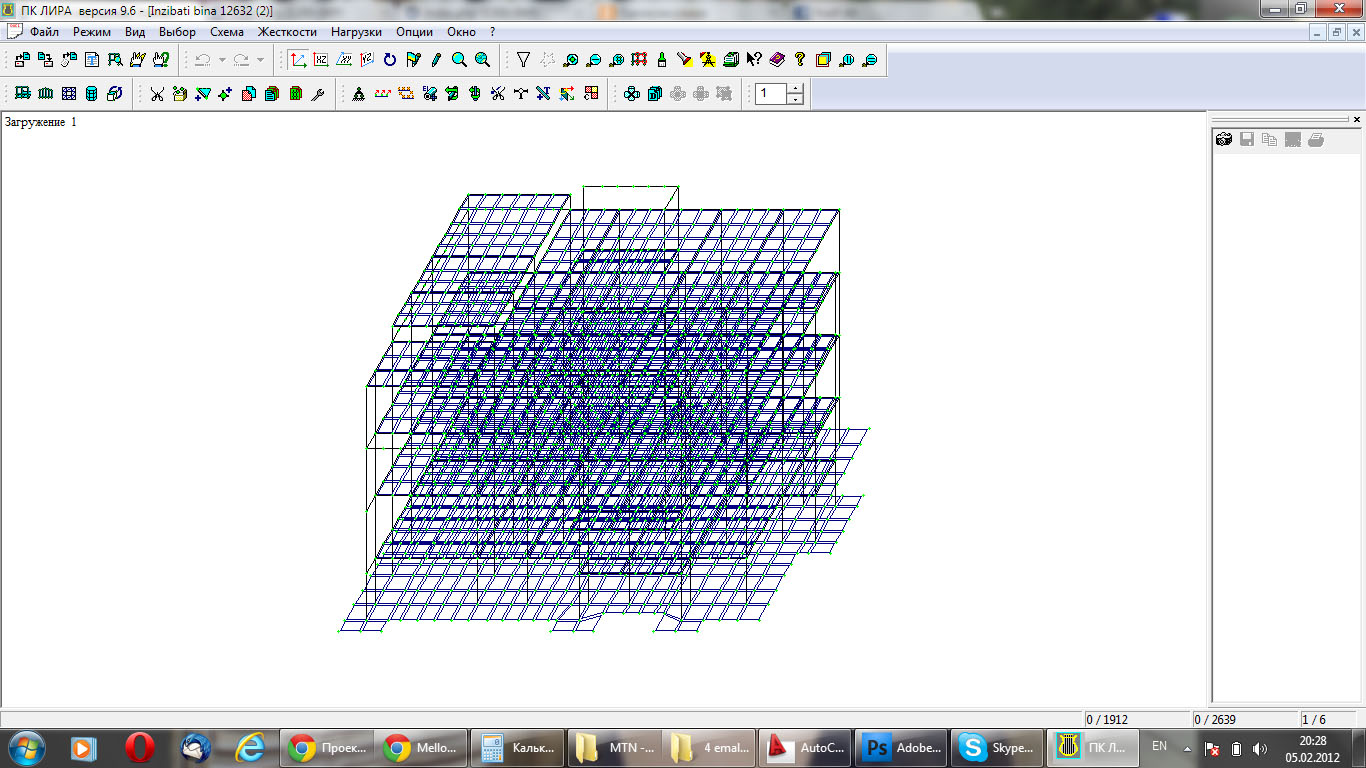The image size is (1366, 768).
Task: Open the Окно menu
Action: point(462,32)
